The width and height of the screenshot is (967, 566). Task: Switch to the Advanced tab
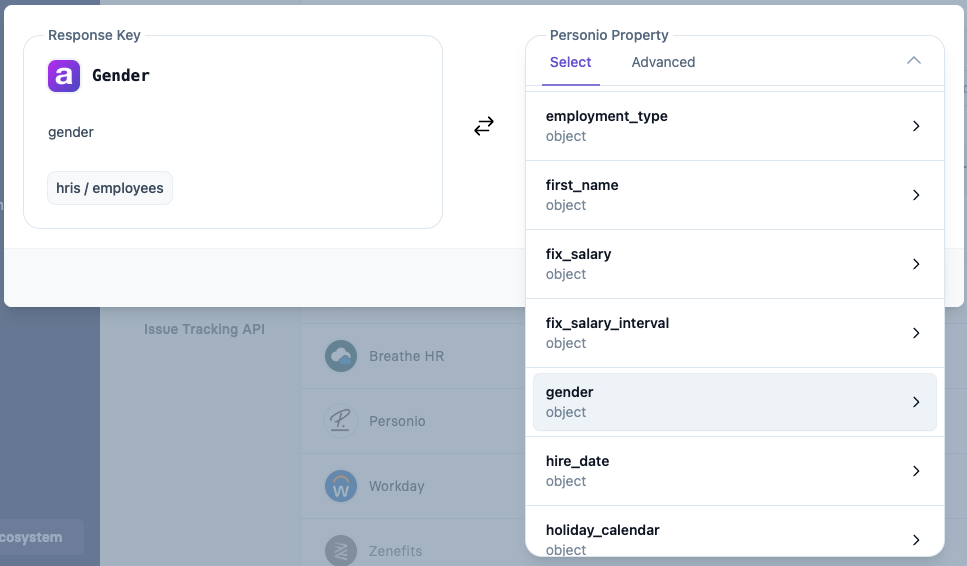click(663, 62)
